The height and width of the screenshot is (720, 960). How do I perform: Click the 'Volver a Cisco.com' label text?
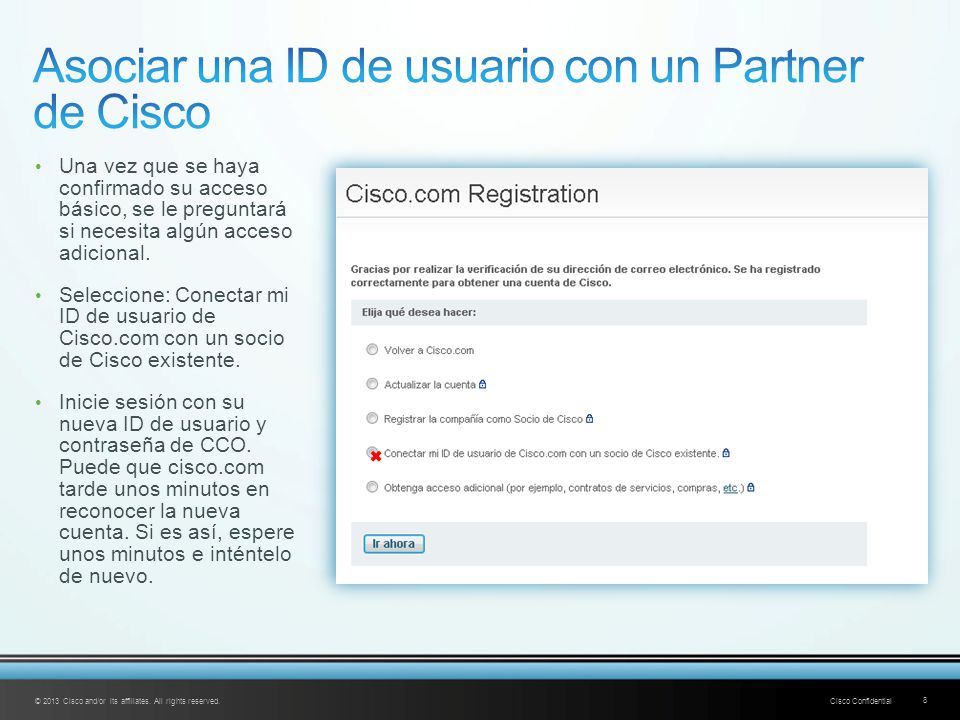pos(429,350)
